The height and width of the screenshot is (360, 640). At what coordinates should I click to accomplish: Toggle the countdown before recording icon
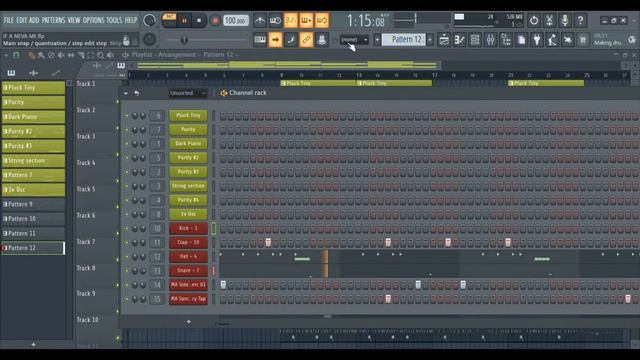(x=291, y=20)
